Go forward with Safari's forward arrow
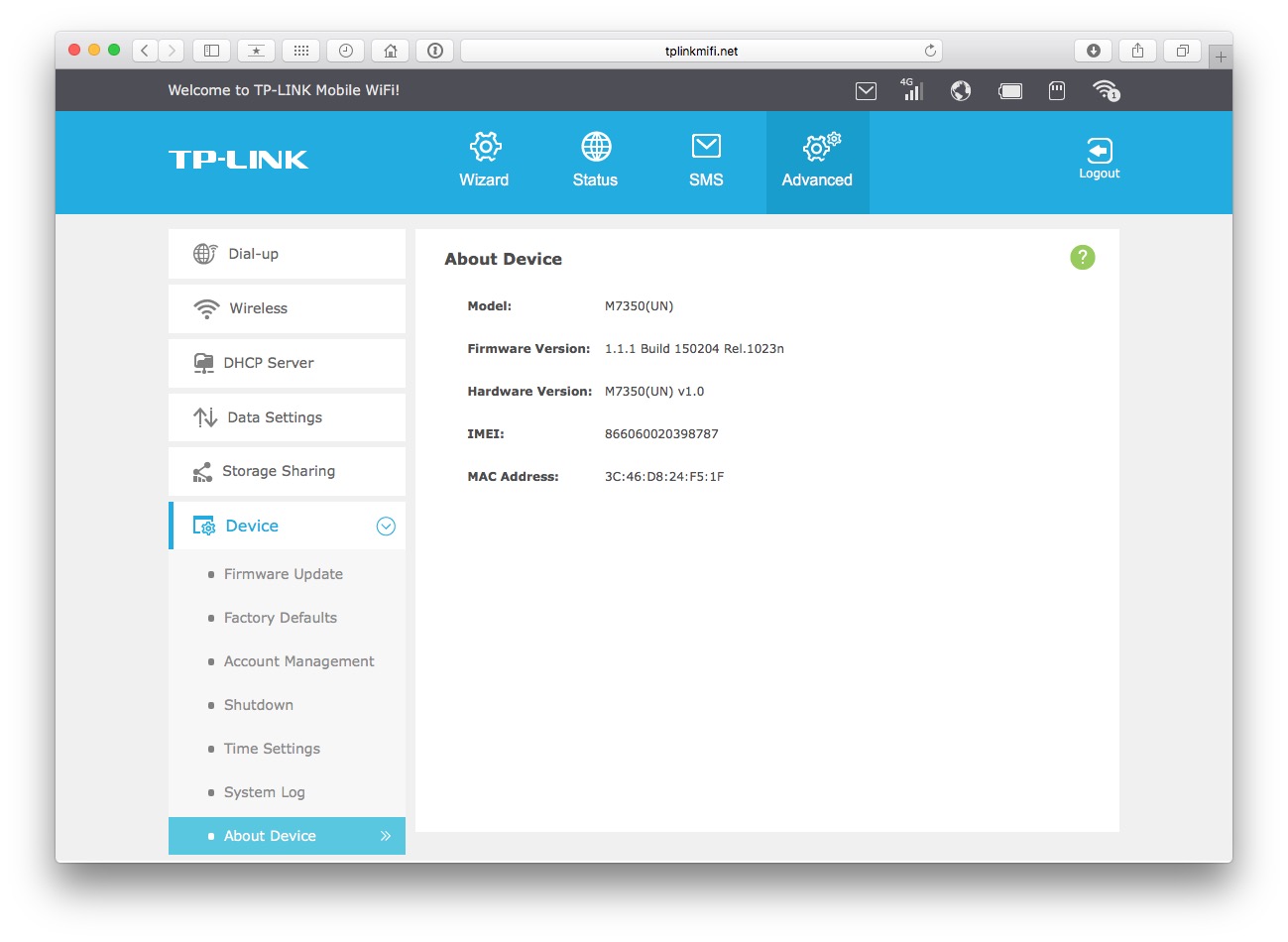This screenshot has height=942, width=1288. tap(172, 51)
